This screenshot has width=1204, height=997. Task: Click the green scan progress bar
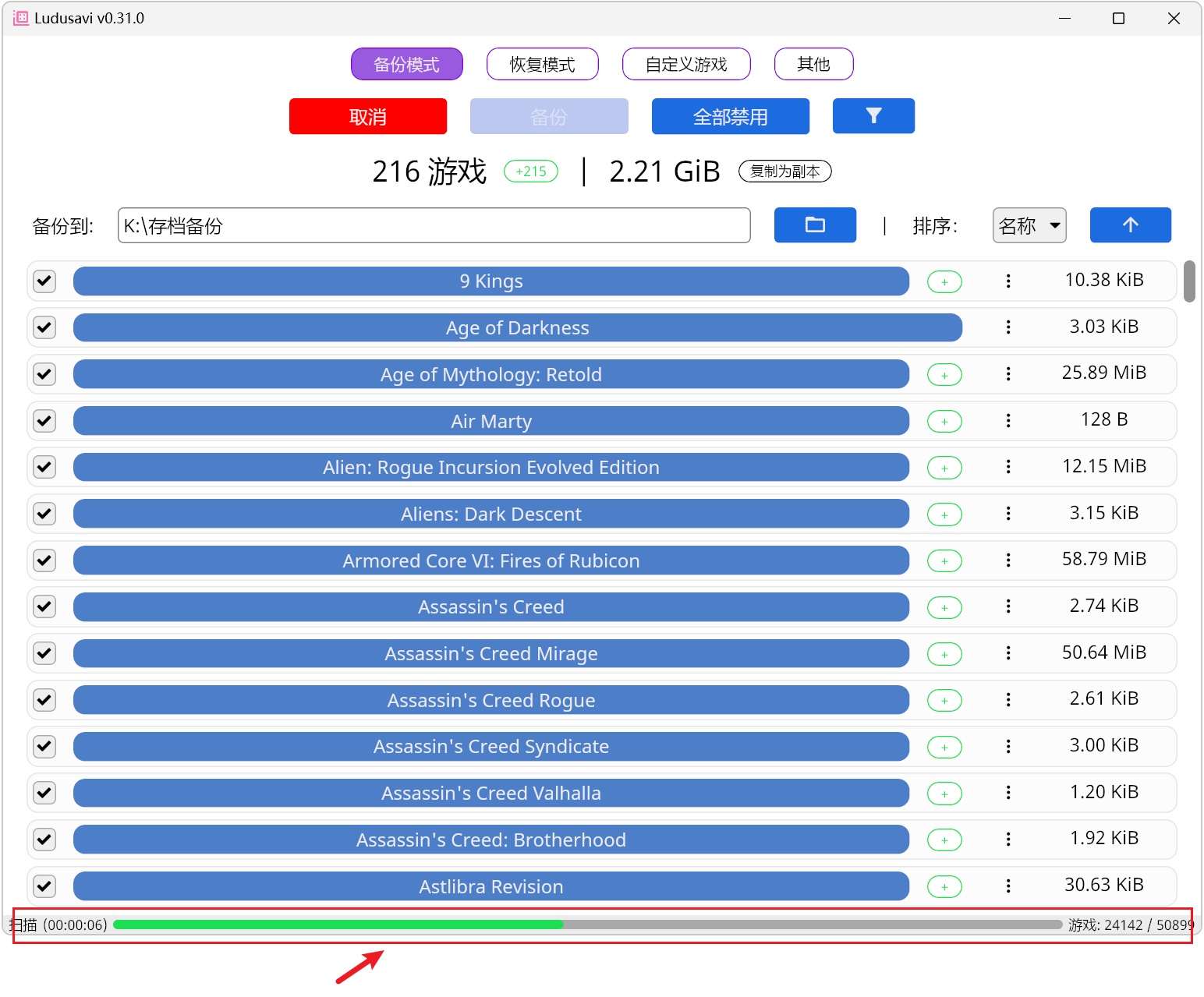pyautogui.click(x=588, y=925)
